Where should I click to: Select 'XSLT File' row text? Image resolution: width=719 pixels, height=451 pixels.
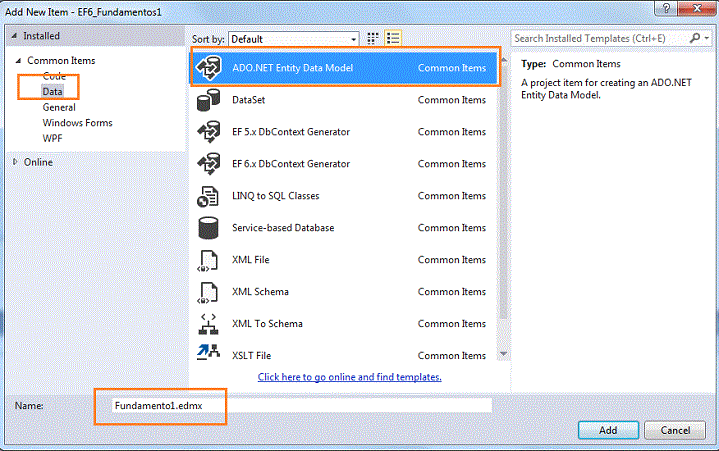(251, 356)
